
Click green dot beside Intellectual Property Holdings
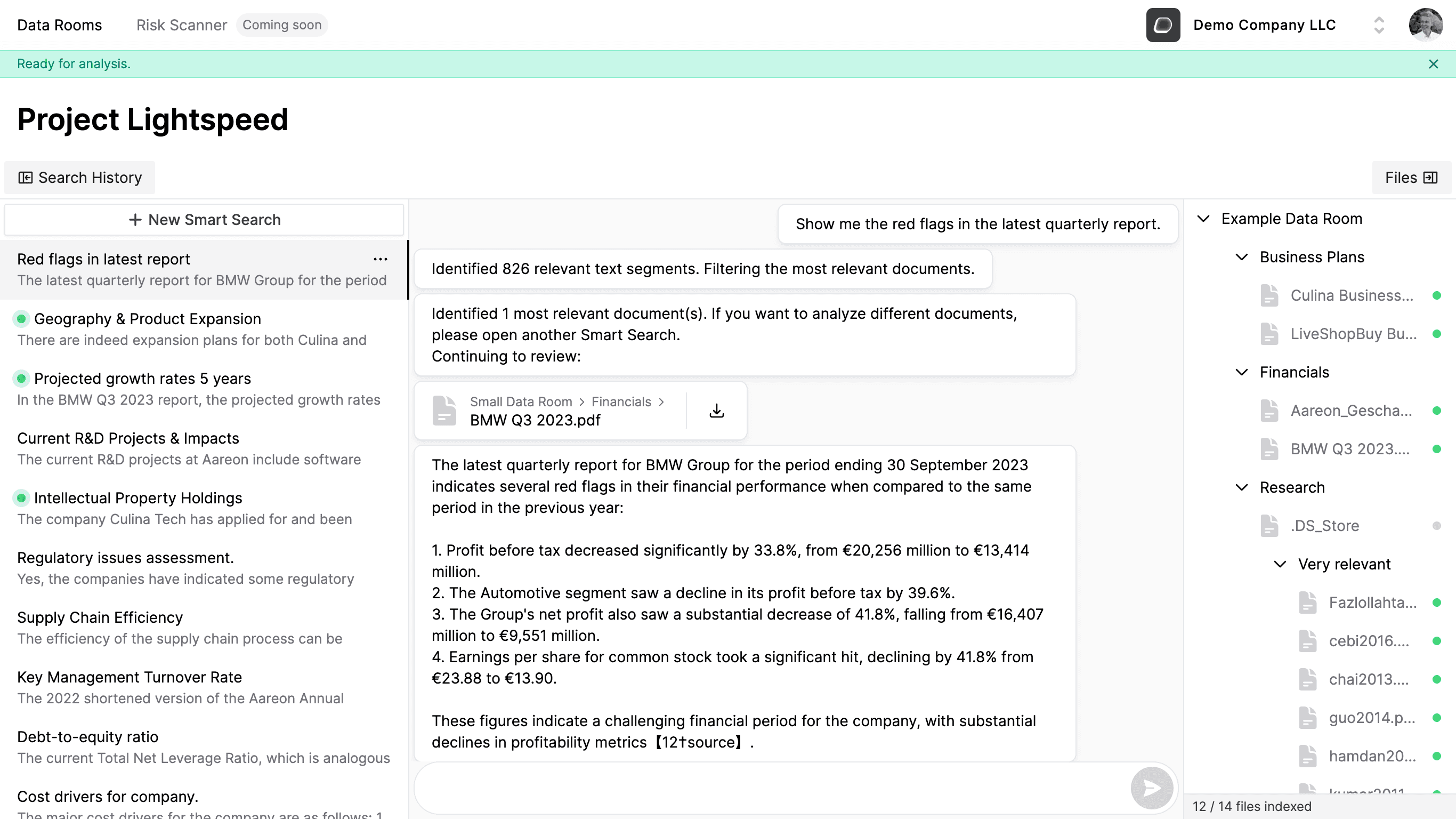click(x=21, y=497)
